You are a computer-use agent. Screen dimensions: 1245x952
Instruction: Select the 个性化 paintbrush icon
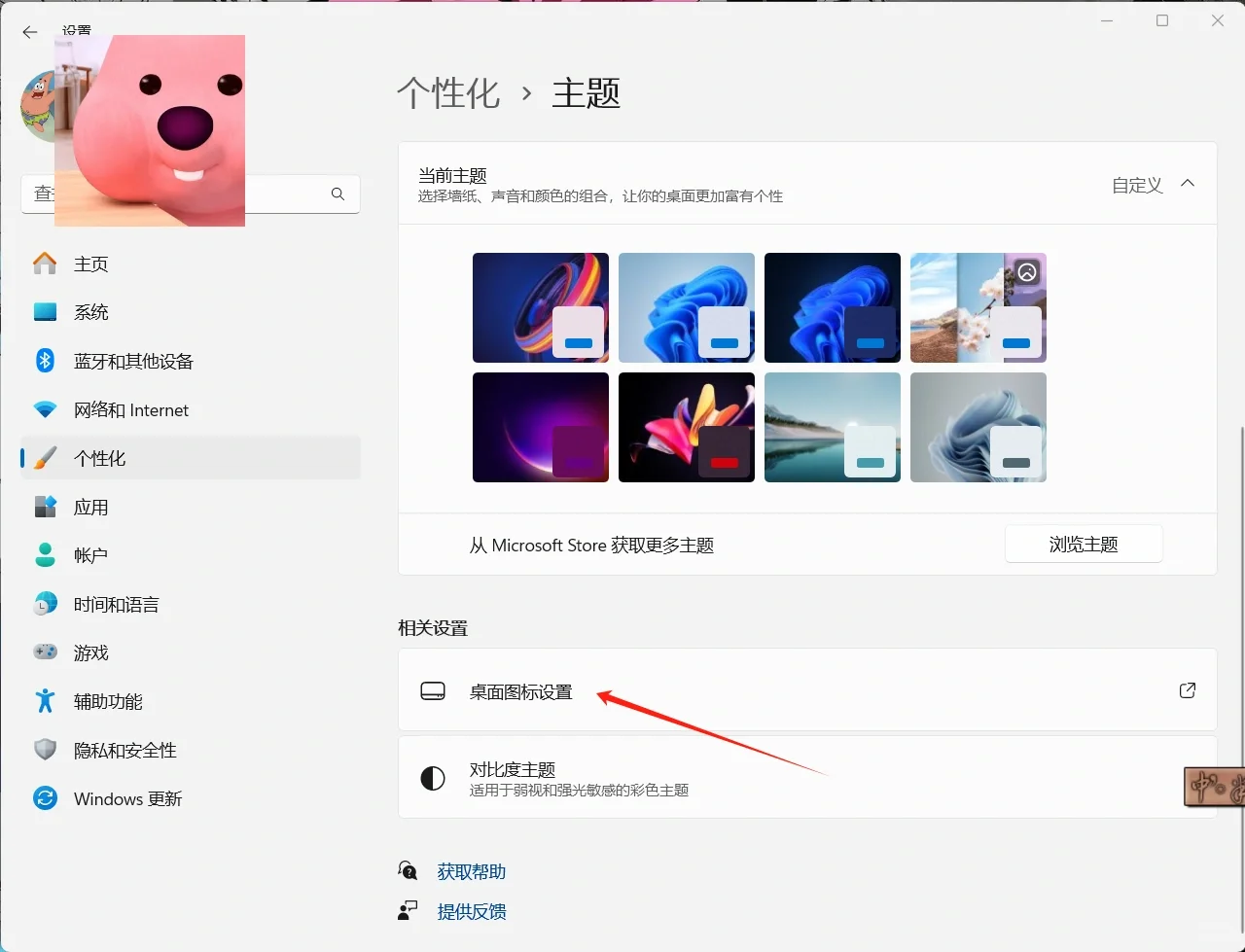(45, 457)
